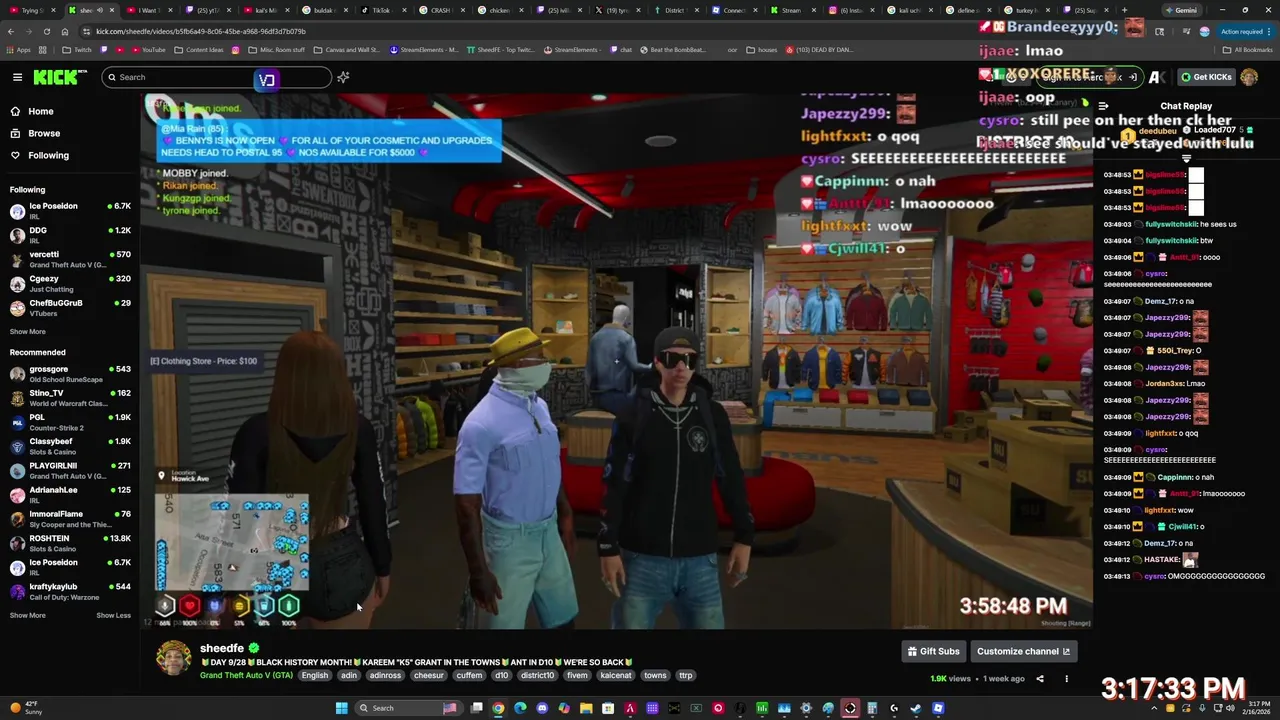The image size is (1280, 720).
Task: Collapse recommended list with Show Less
Action: click(113, 615)
